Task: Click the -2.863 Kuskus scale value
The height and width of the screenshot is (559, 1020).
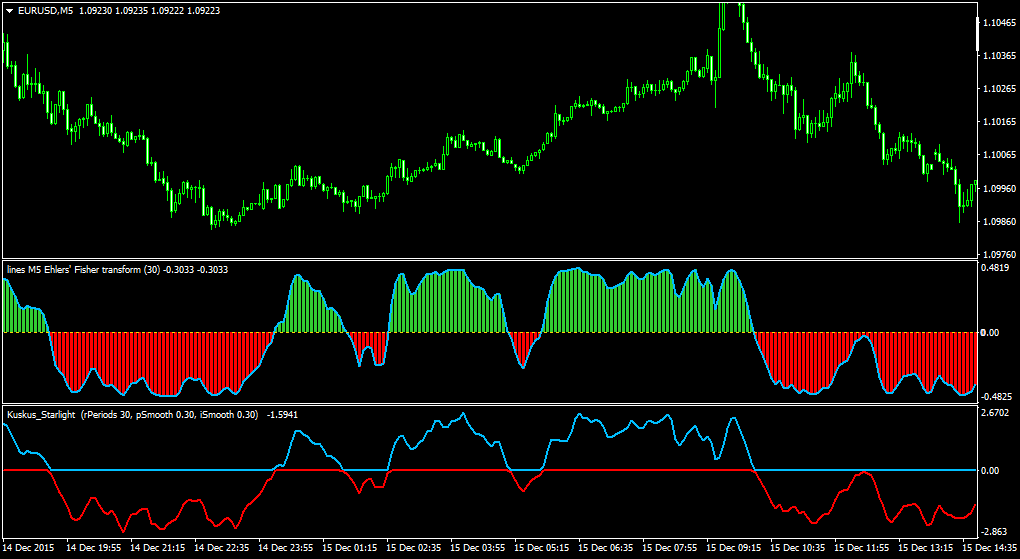Action: pyautogui.click(x=995, y=531)
